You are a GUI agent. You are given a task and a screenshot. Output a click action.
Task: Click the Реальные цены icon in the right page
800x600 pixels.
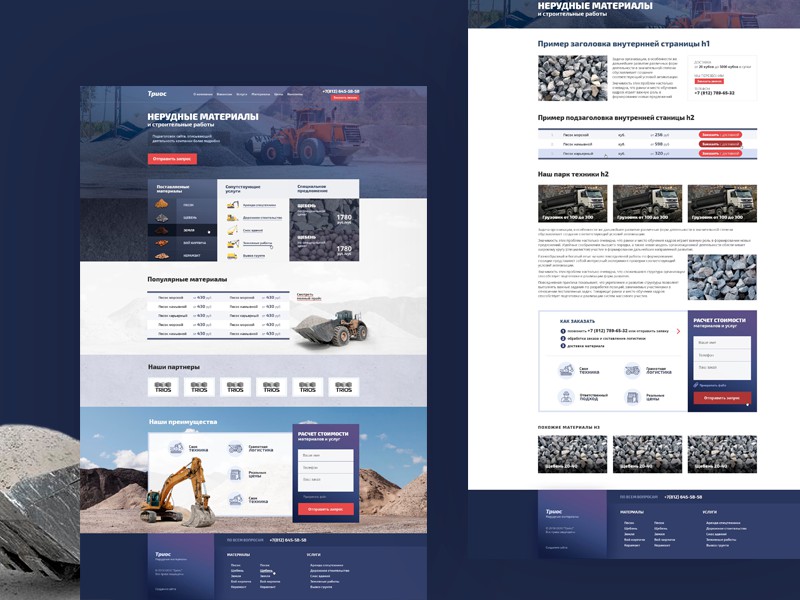(x=633, y=396)
